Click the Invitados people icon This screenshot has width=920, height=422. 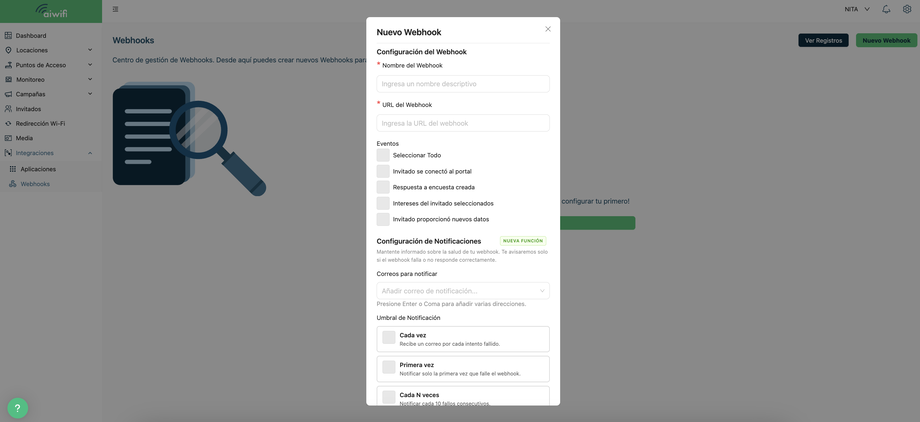[8, 109]
